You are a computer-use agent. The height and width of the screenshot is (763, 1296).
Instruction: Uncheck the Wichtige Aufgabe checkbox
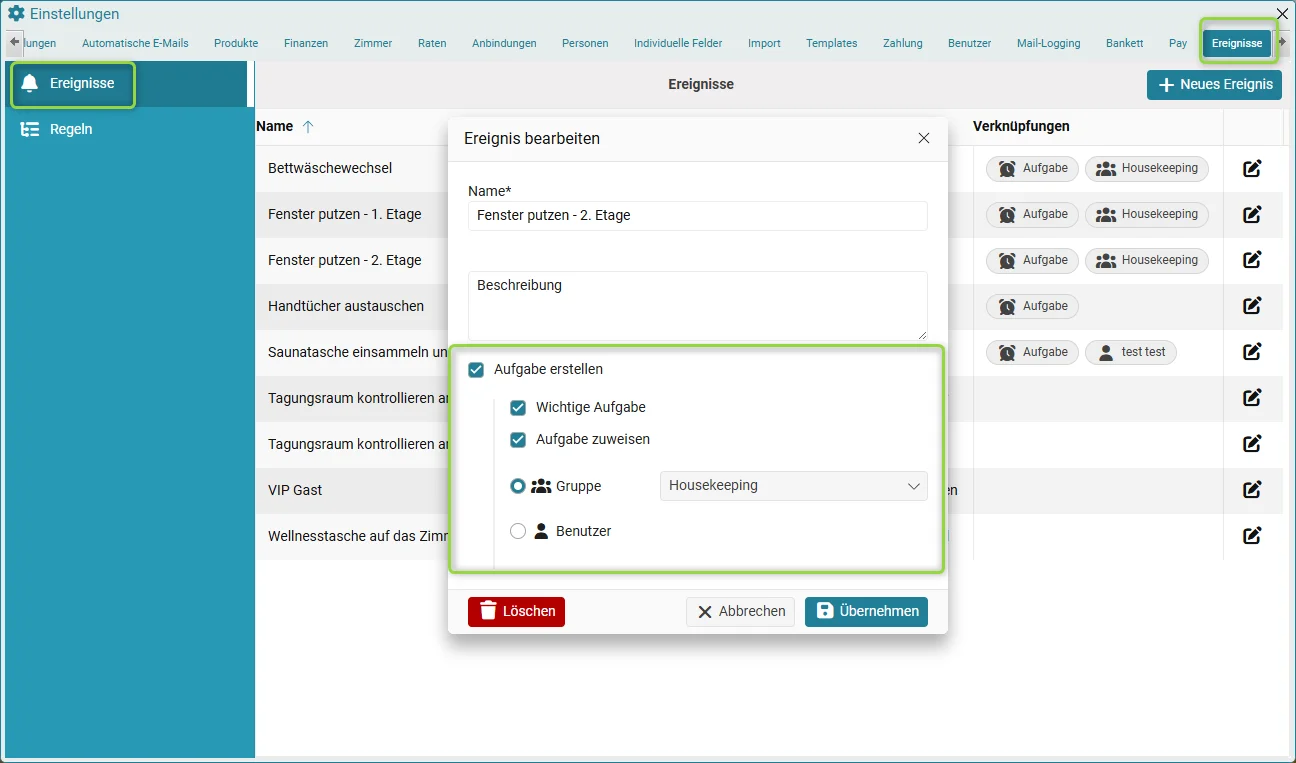518,408
